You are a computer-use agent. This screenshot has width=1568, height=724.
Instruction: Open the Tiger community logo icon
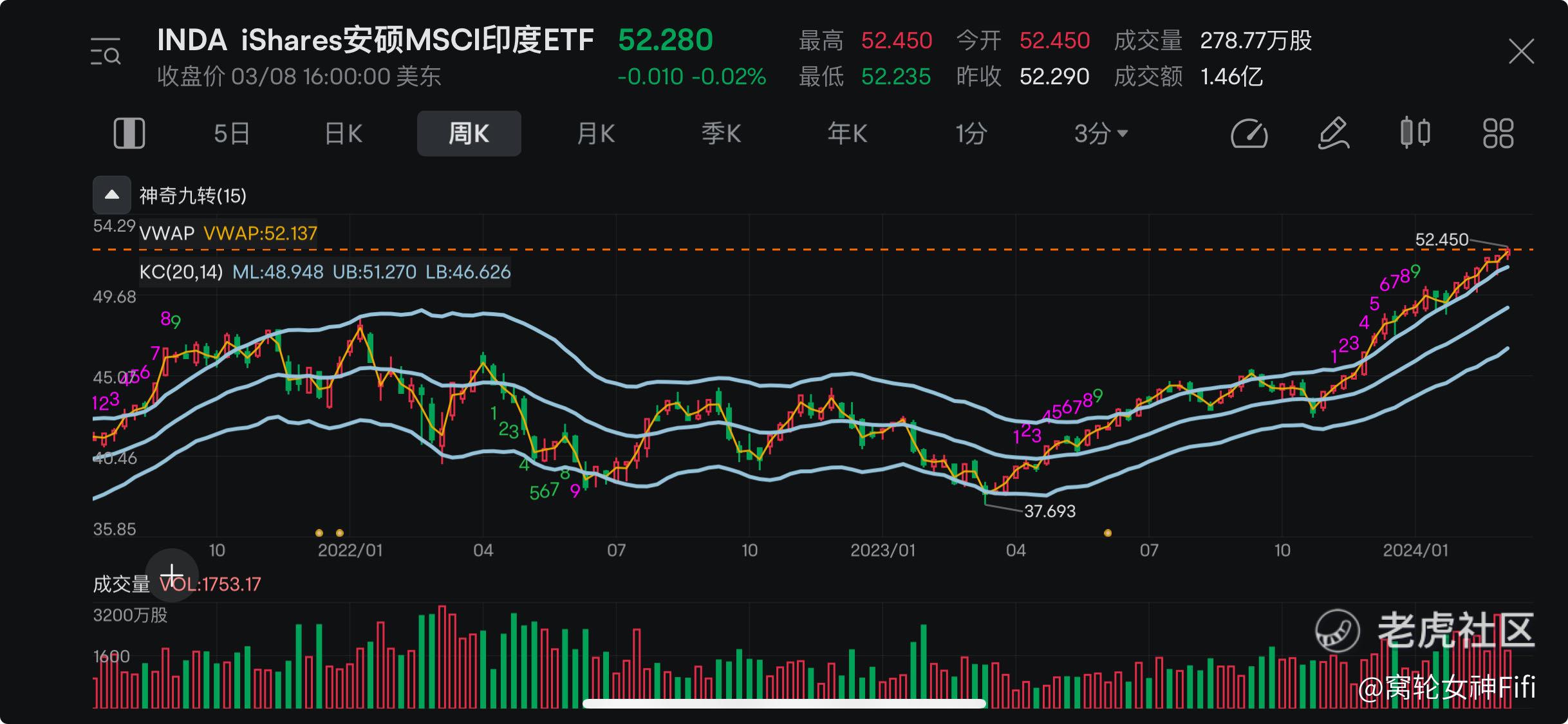pos(1337,630)
